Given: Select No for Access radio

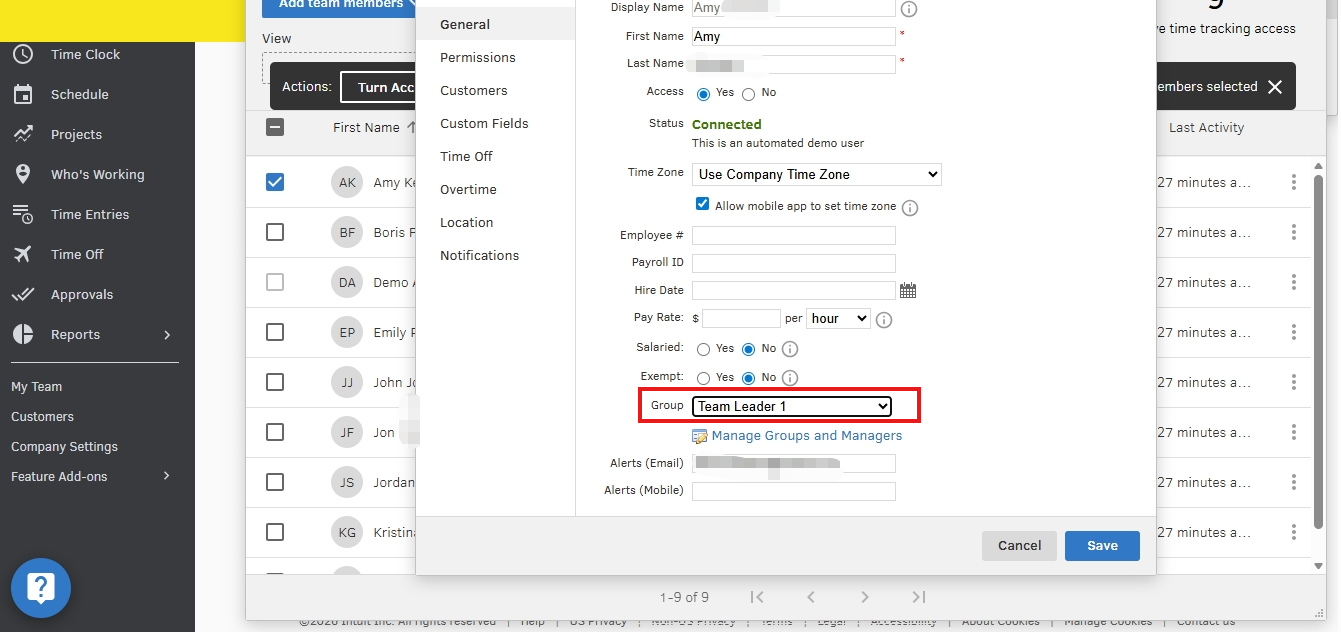Looking at the screenshot, I should click(x=748, y=94).
